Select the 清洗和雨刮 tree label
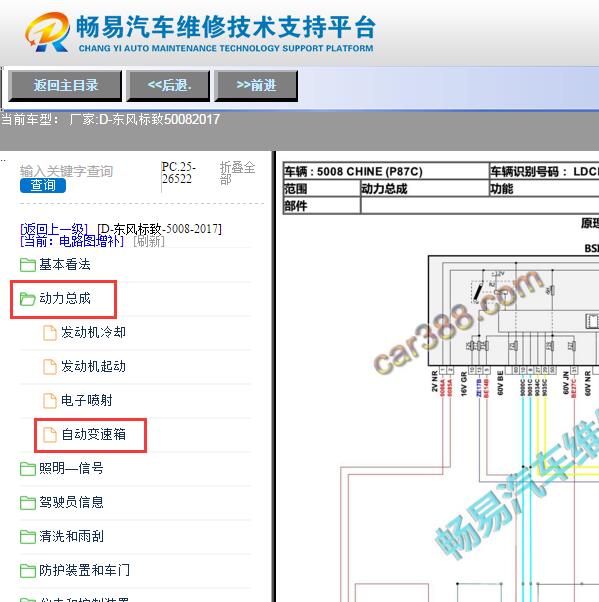Image resolution: width=599 pixels, height=602 pixels. coord(71,536)
